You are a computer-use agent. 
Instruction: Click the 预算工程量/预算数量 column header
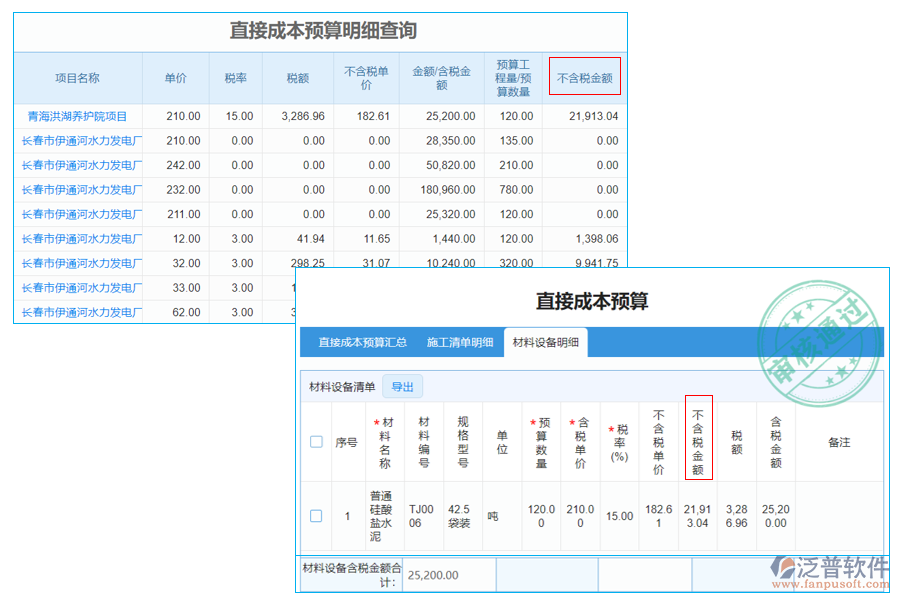point(512,76)
